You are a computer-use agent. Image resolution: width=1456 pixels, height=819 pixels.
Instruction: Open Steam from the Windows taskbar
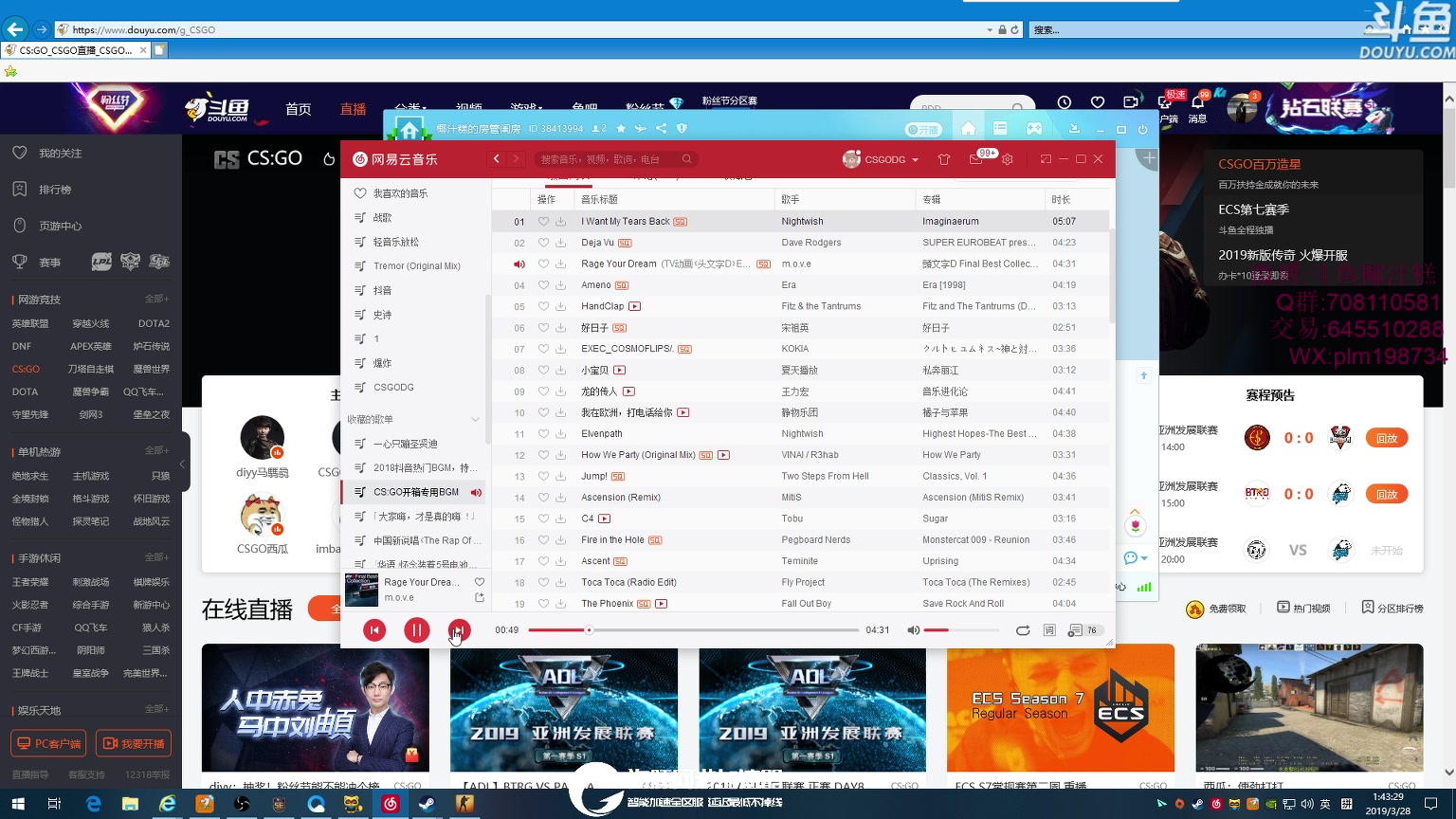[x=427, y=804]
